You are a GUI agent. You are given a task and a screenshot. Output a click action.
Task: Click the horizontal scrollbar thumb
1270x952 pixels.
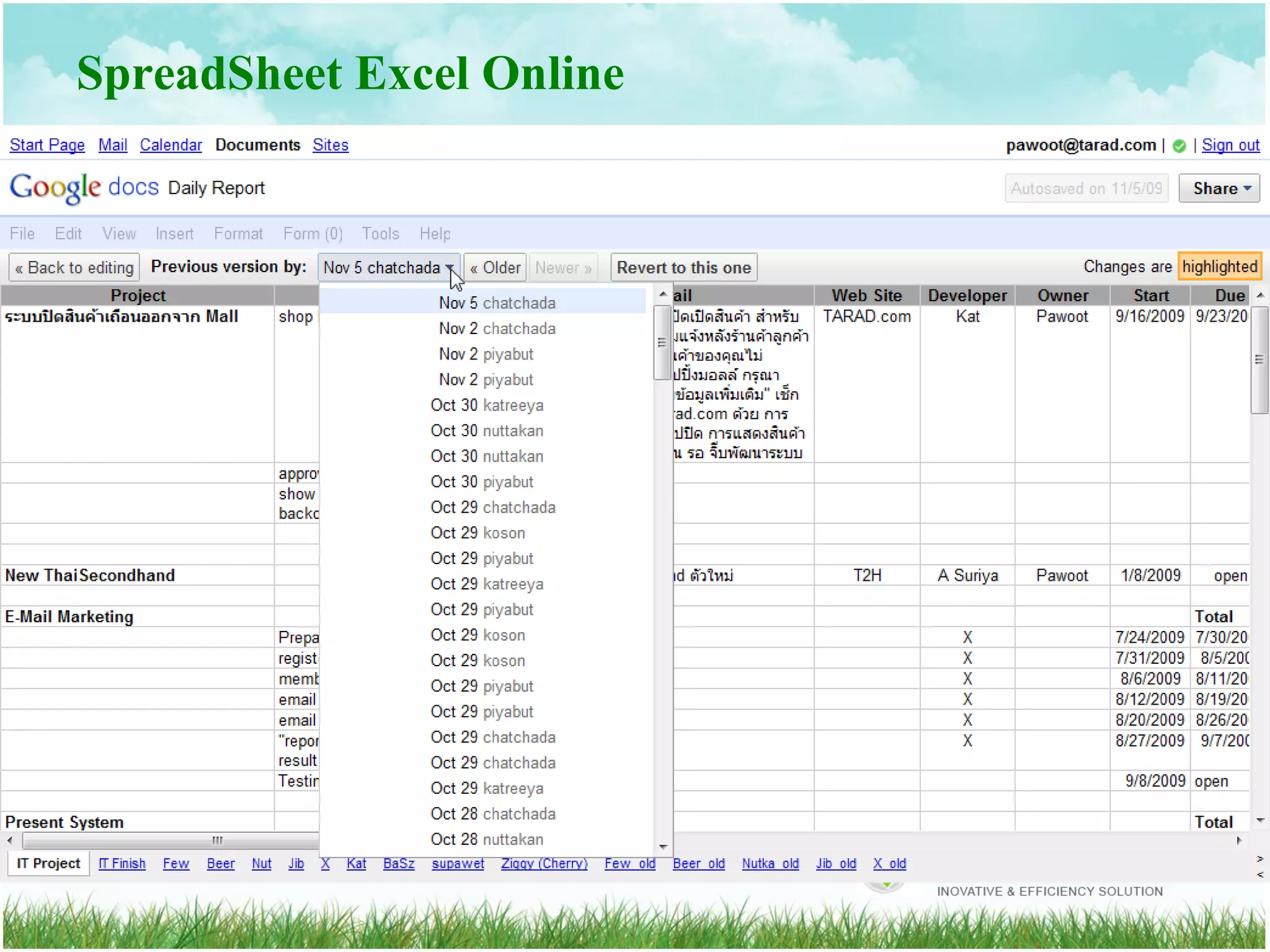click(171, 841)
